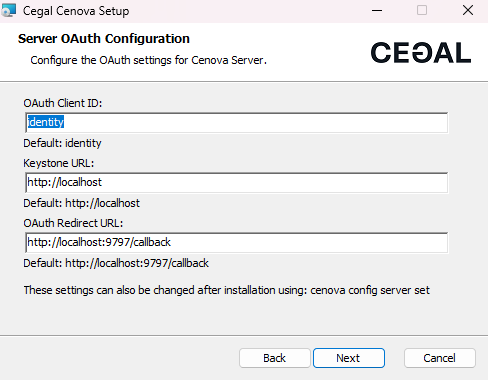The height and width of the screenshot is (380, 488).
Task: Cancel the Cenova setup
Action: click(440, 358)
